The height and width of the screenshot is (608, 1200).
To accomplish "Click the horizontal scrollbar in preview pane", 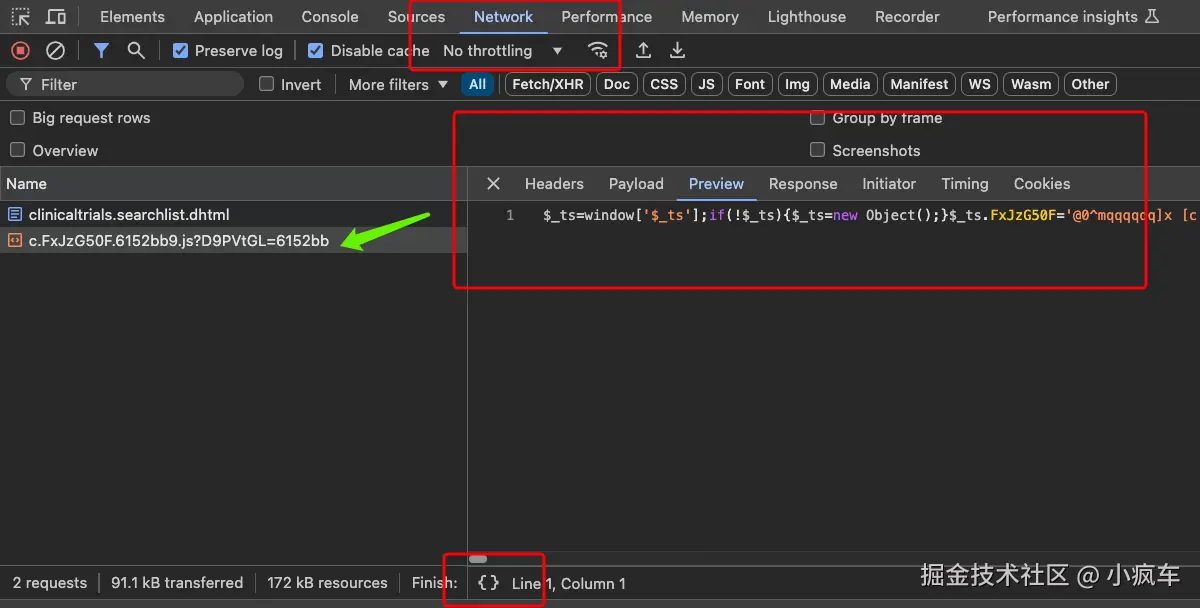I will [x=478, y=559].
